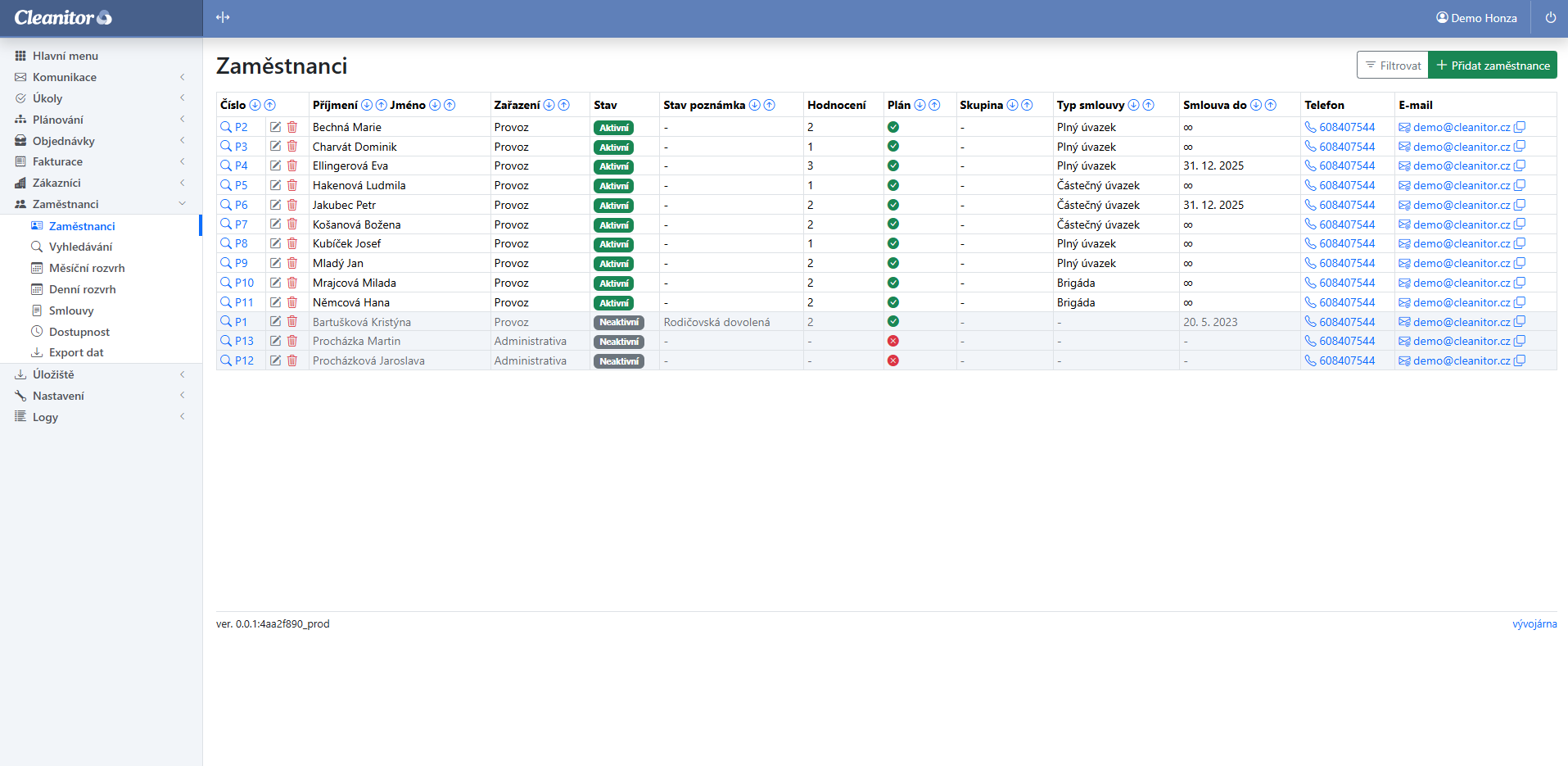Click the trash icon for Charvát Dominik

tap(291, 146)
